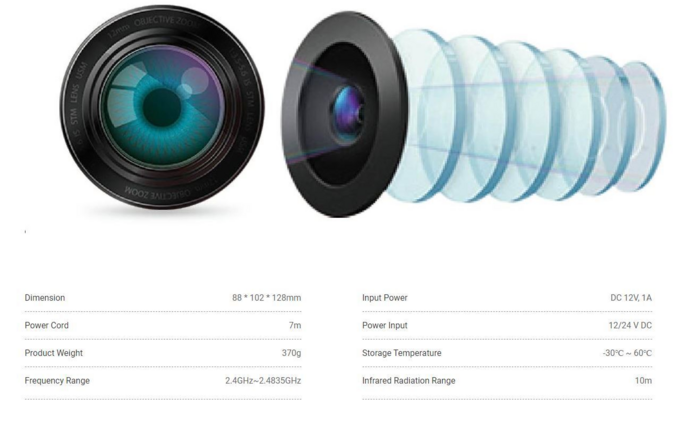The image size is (700, 425).
Task: Select the Product Weight label
Action: point(54,353)
